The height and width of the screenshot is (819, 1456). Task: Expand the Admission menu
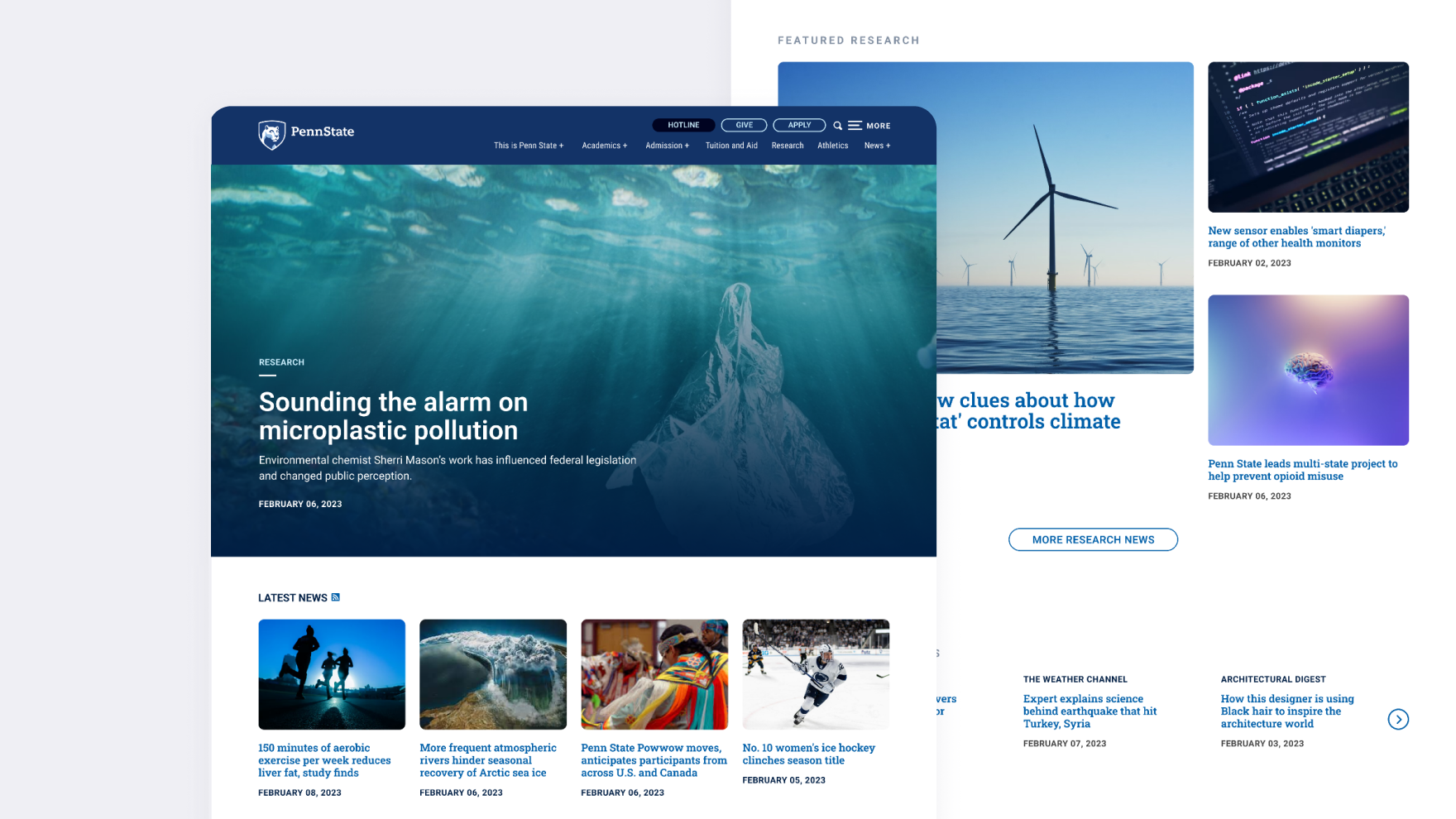point(667,146)
